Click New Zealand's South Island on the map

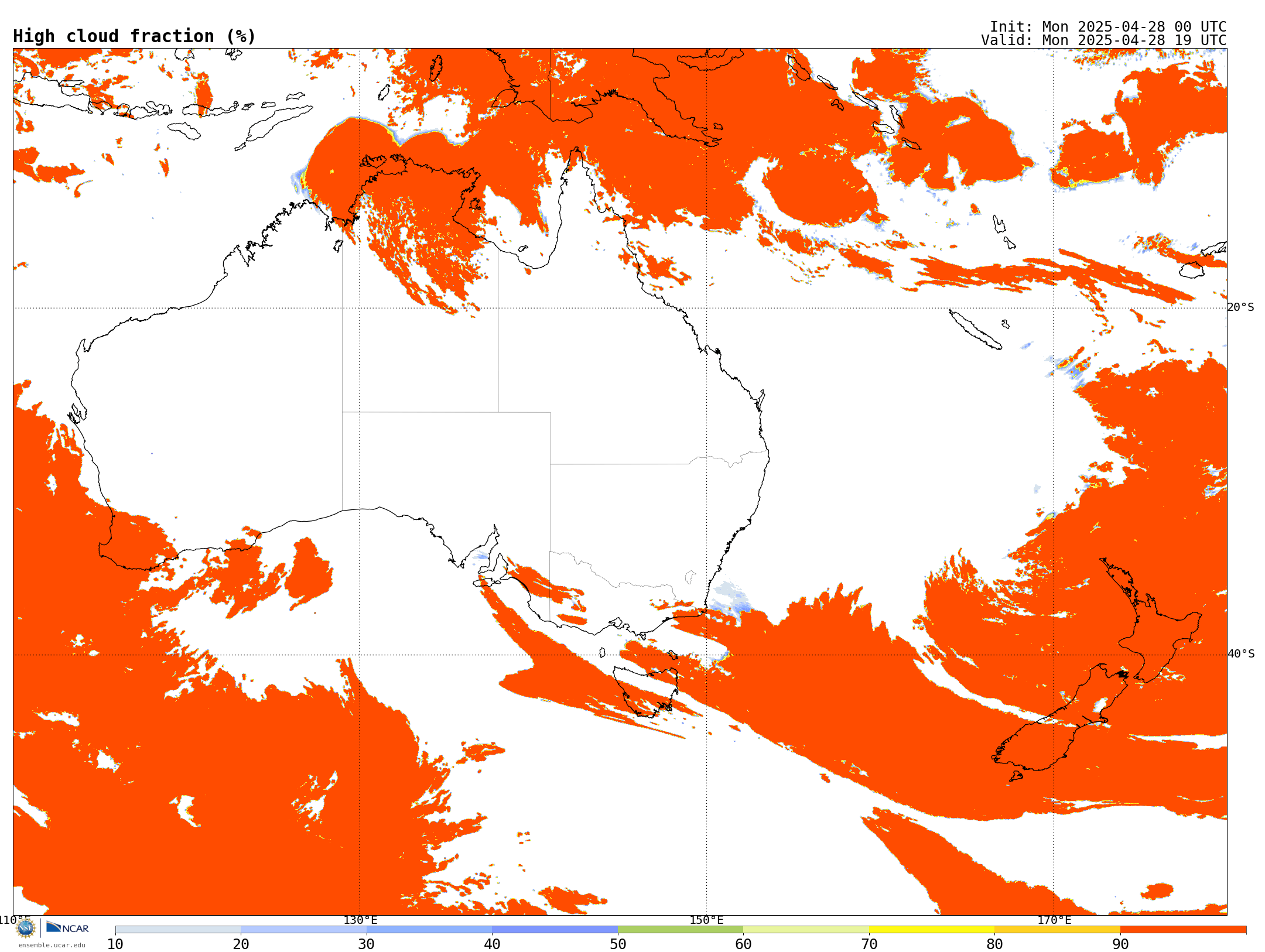(x=1060, y=723)
